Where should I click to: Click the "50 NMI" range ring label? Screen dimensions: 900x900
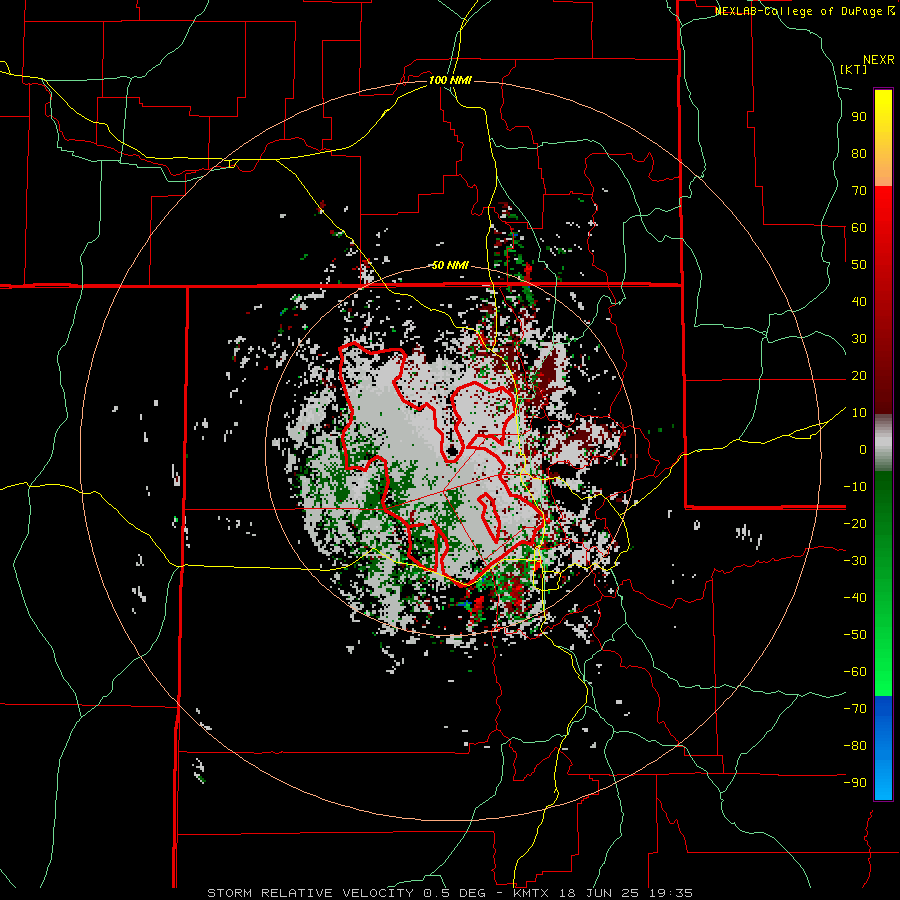pos(450,265)
